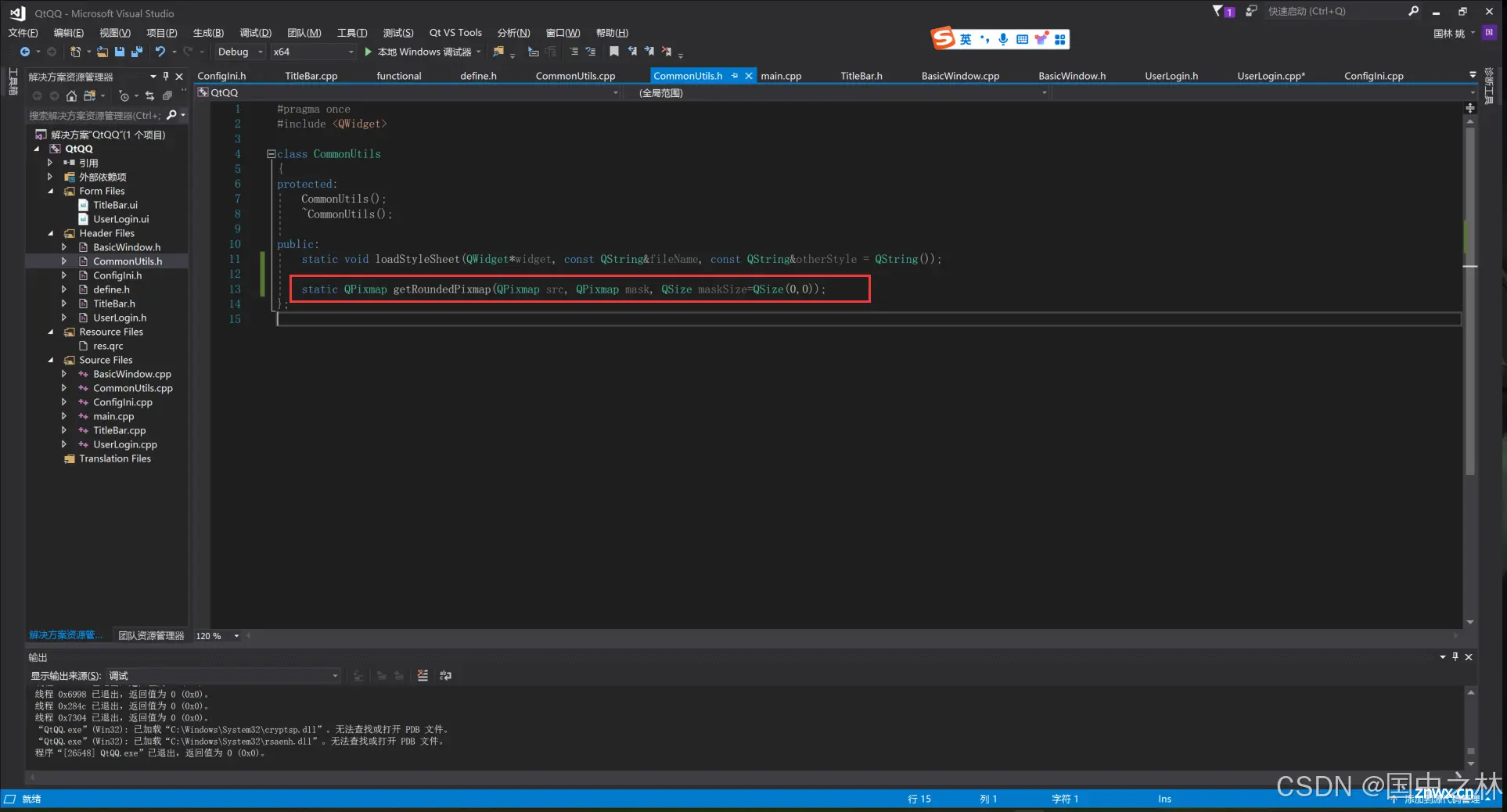The height and width of the screenshot is (812, 1507).
Task: Go to the previous bookmark icon
Action: 632,52
